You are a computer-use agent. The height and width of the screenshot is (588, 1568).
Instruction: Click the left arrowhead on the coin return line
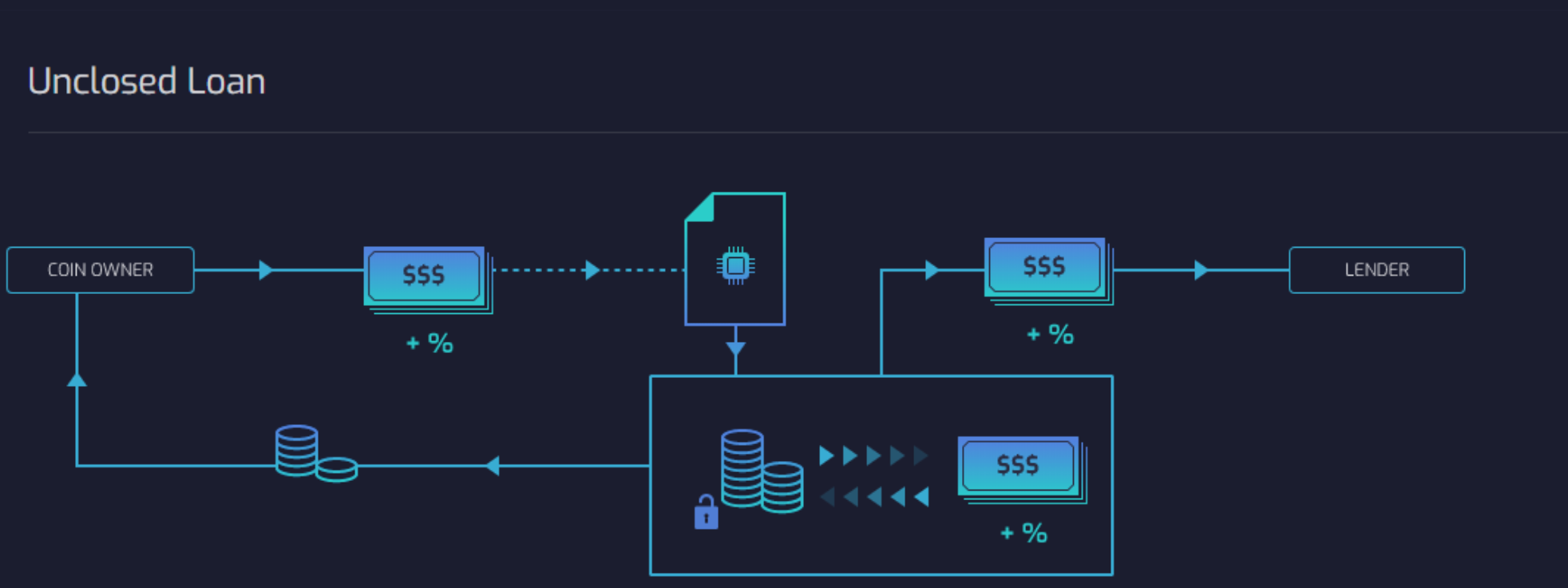click(493, 465)
